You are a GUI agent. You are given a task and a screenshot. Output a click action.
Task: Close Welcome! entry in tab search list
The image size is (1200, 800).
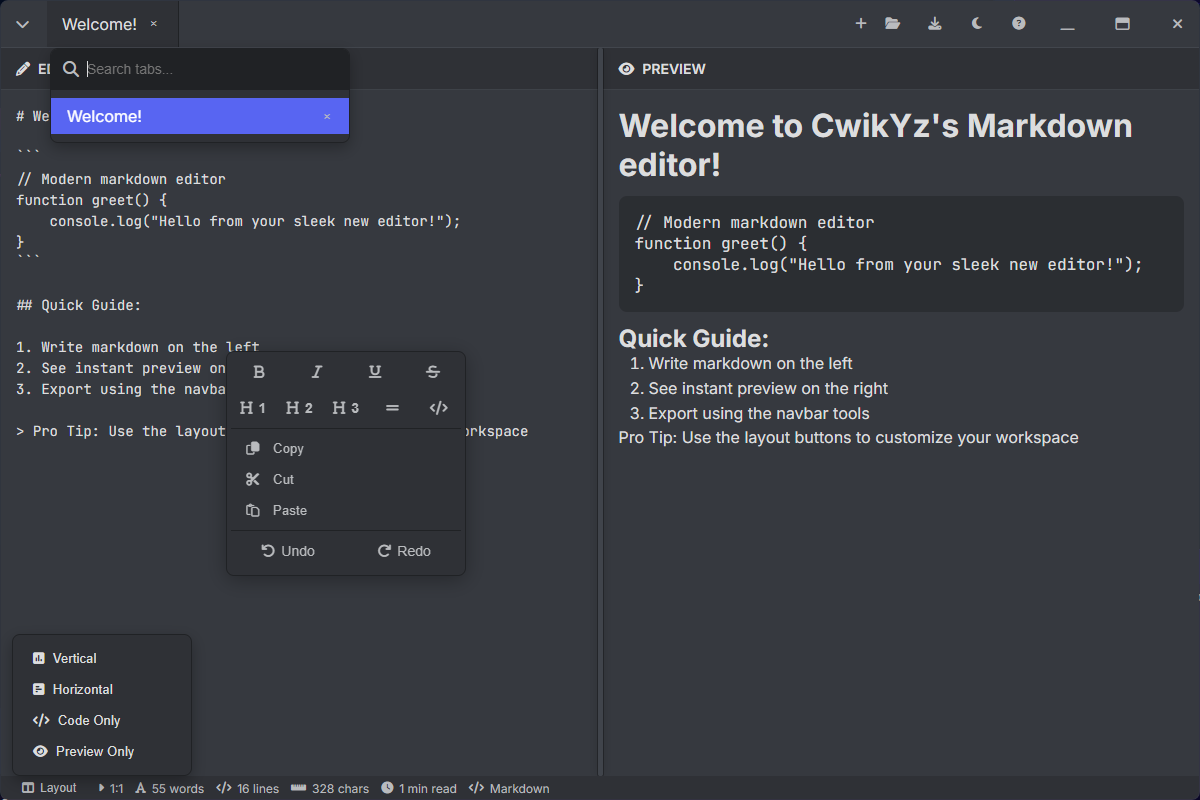point(327,117)
